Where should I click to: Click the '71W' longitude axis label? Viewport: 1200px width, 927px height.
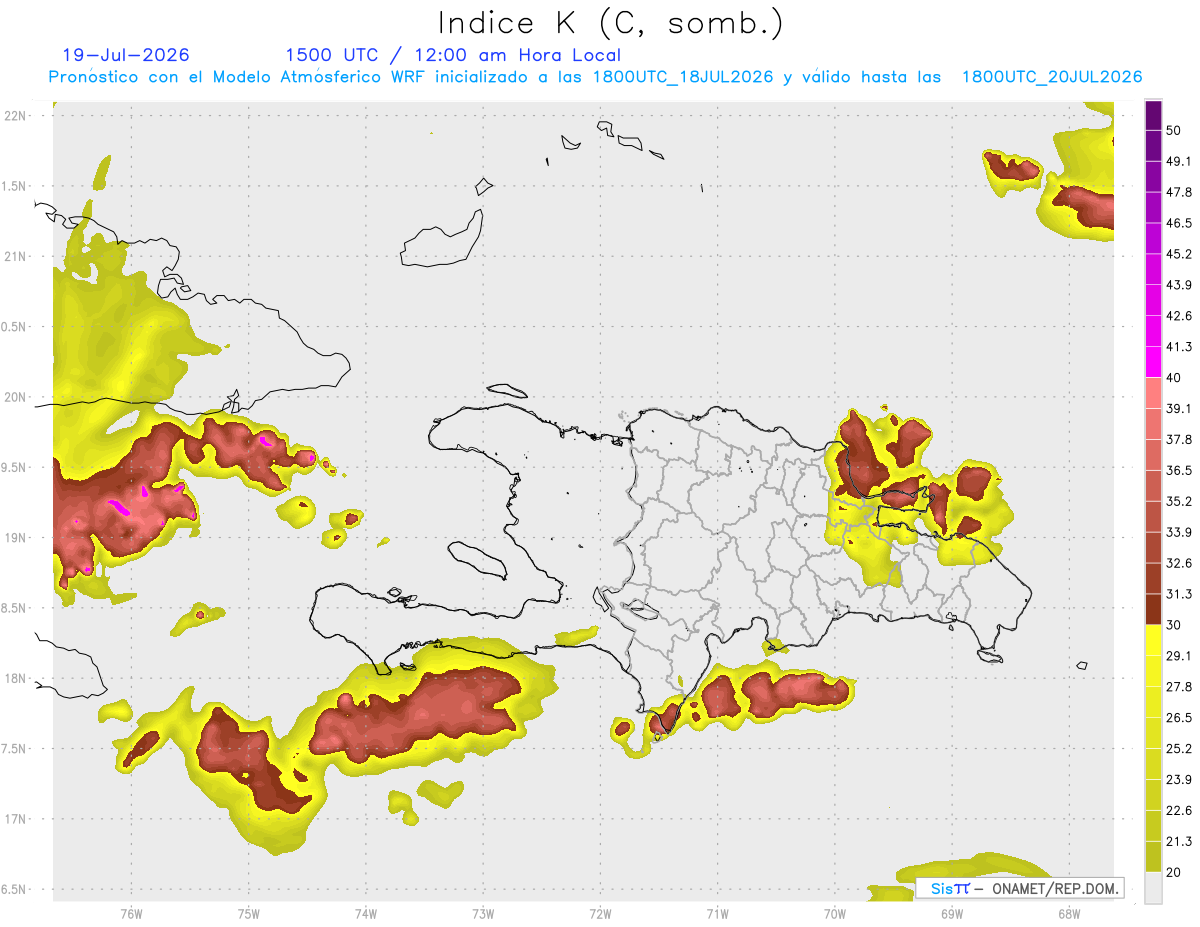717,914
